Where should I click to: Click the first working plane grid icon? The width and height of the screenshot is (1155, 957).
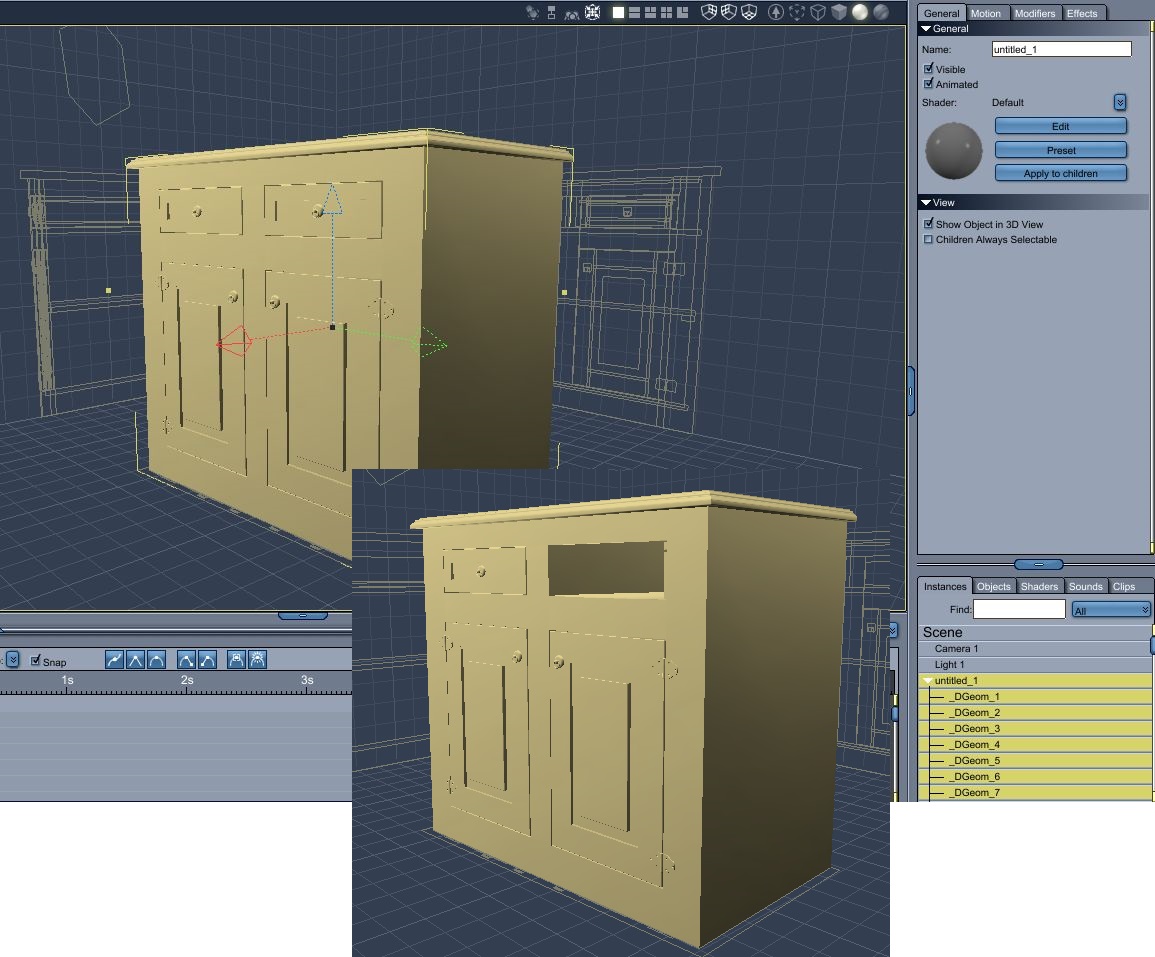(x=709, y=13)
